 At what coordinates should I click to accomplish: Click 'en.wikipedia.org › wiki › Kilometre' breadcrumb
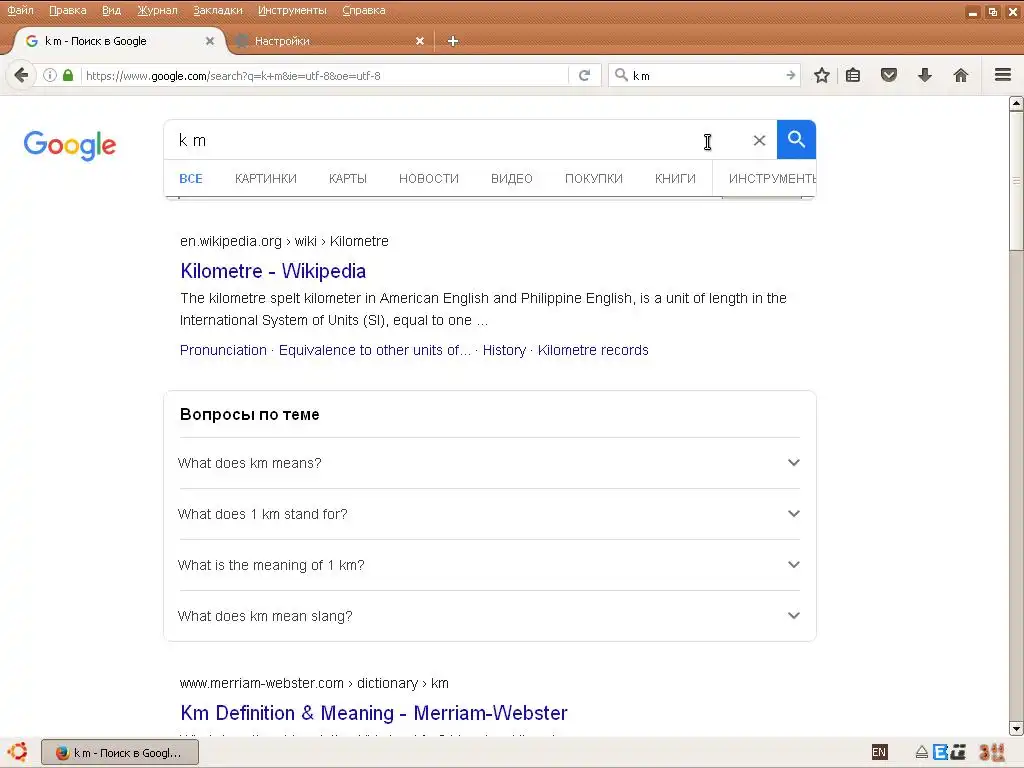284,241
